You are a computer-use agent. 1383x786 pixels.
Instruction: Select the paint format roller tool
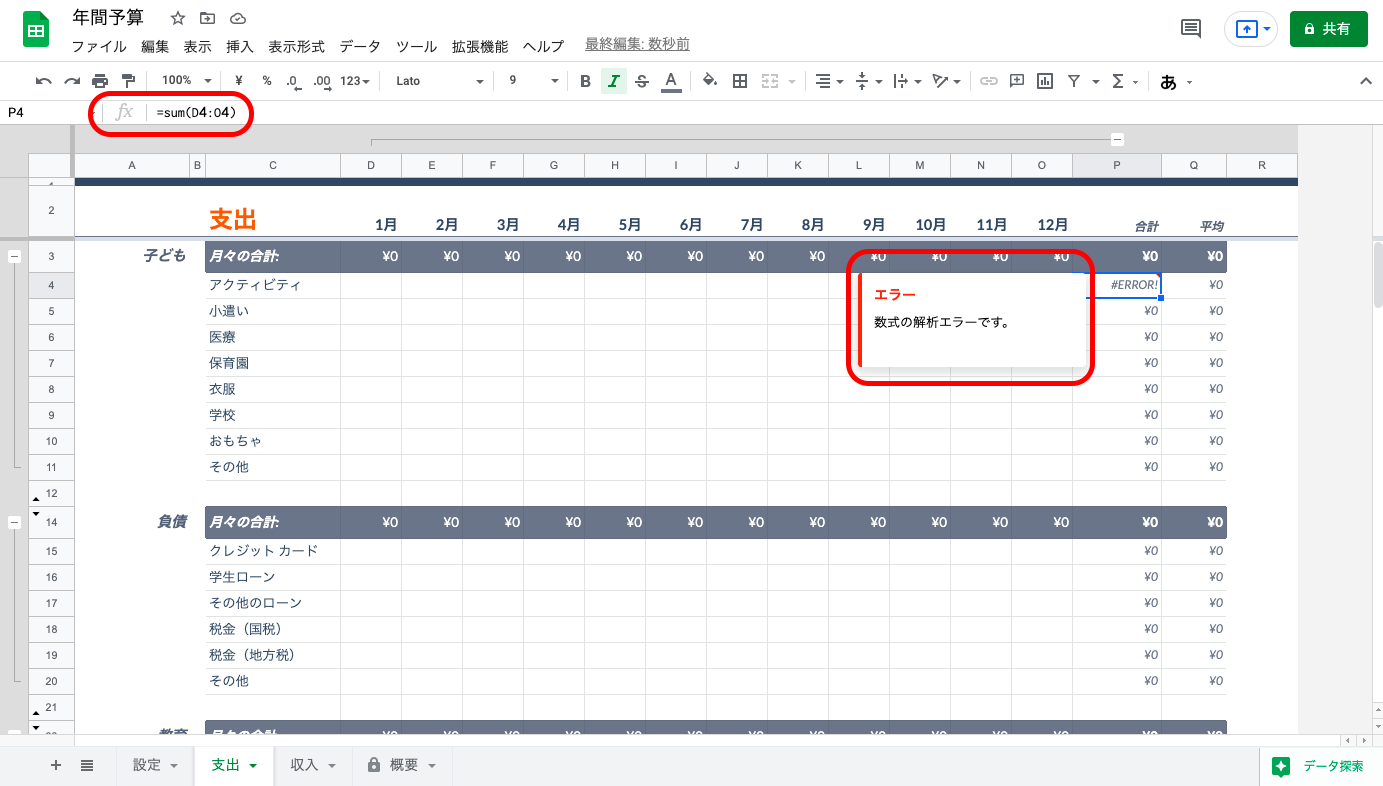click(x=128, y=81)
